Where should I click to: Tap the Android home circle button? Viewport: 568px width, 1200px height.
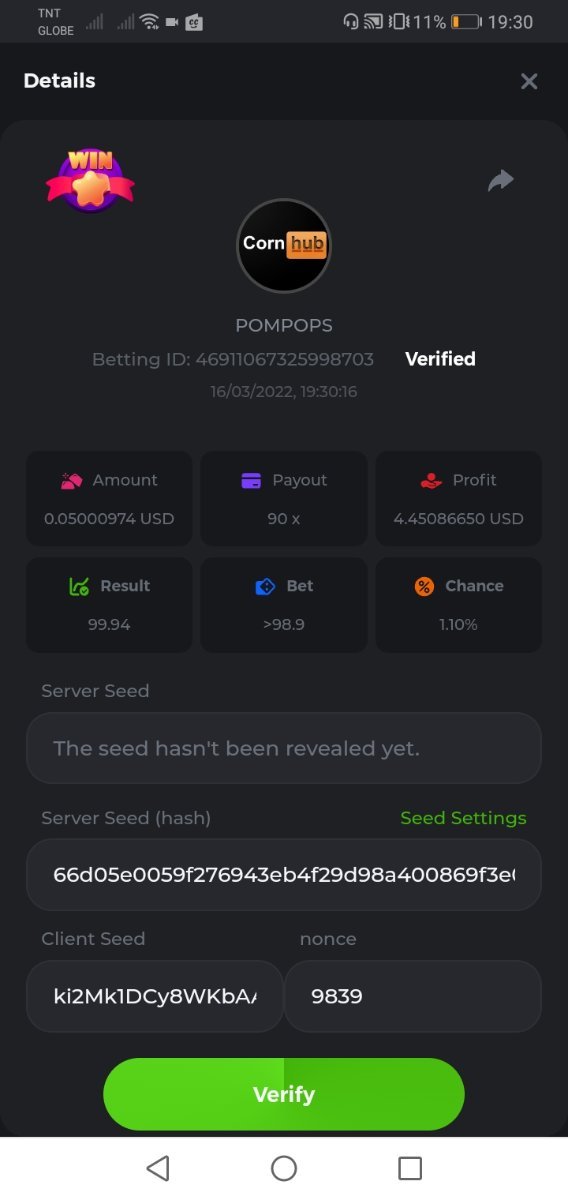[x=284, y=1168]
